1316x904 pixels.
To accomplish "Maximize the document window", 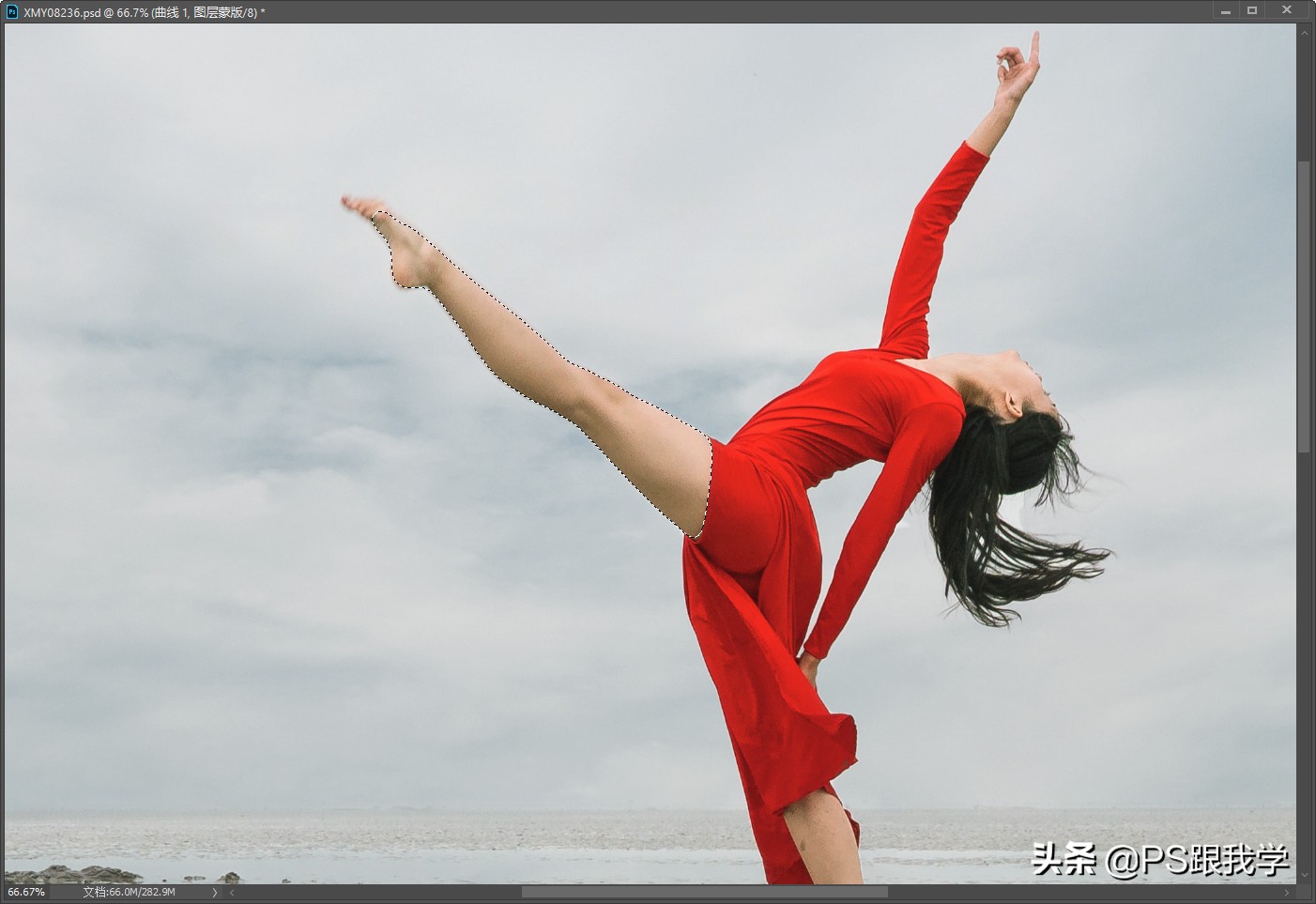I will tap(1251, 11).
